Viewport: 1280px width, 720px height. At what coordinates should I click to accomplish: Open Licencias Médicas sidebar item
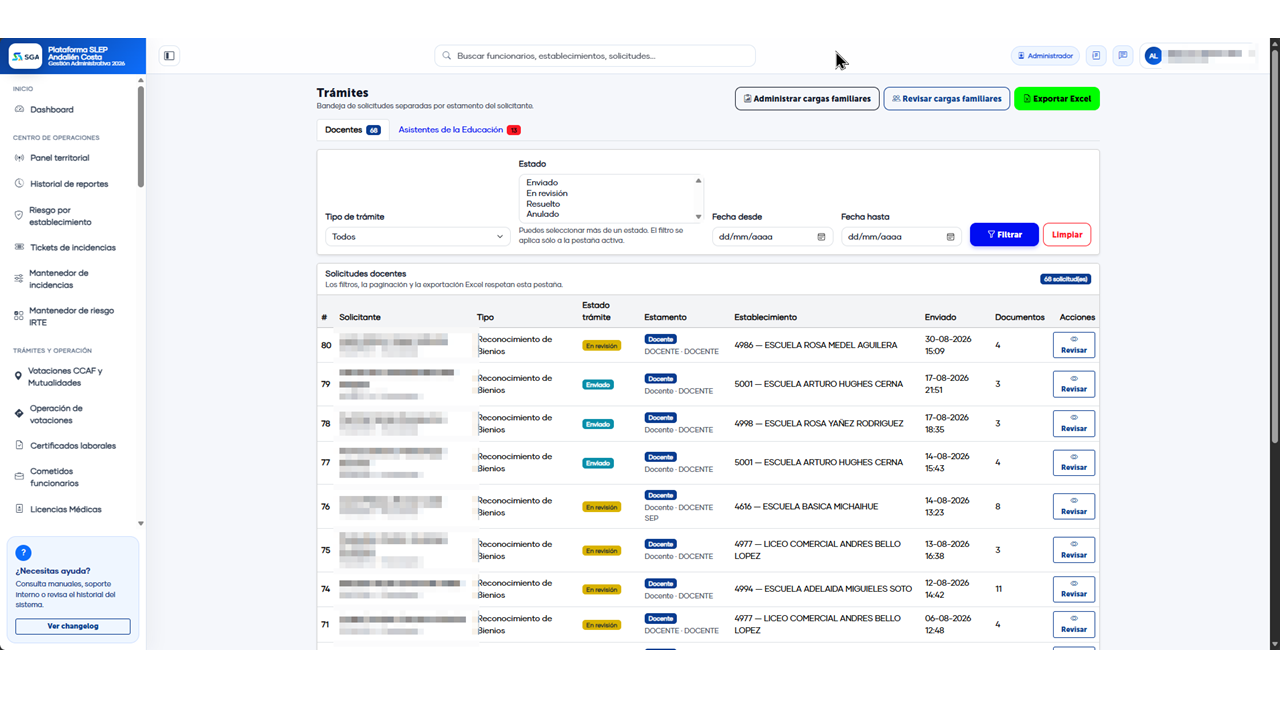(65, 509)
